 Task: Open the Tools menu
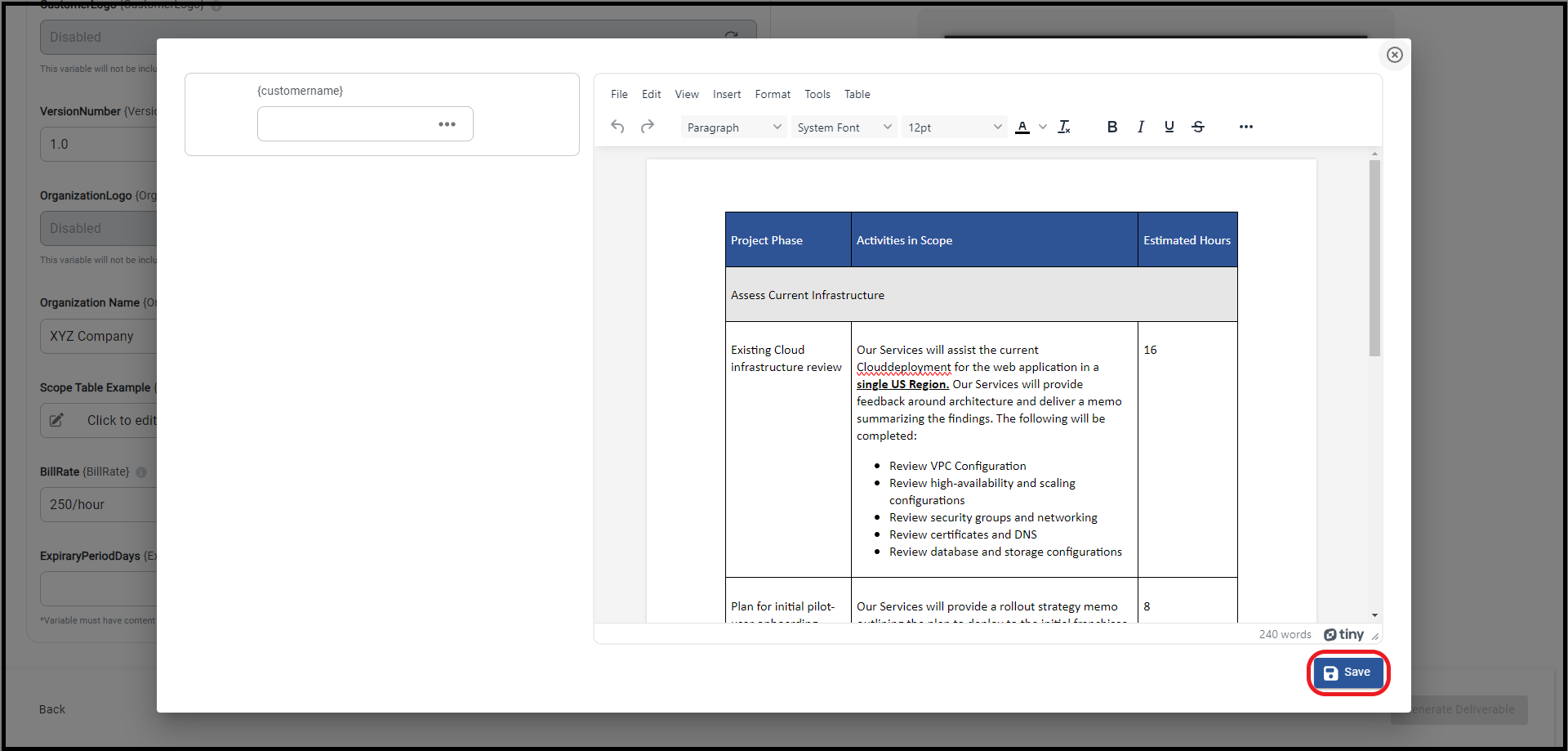(x=817, y=94)
